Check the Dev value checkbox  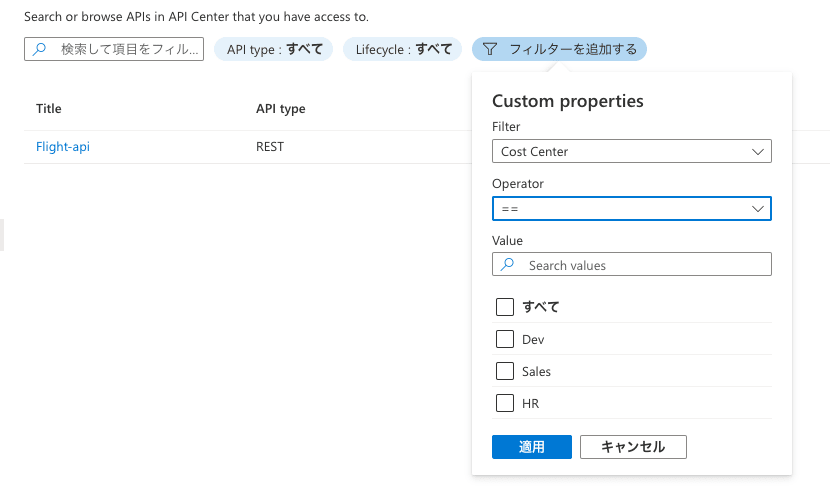tap(505, 339)
